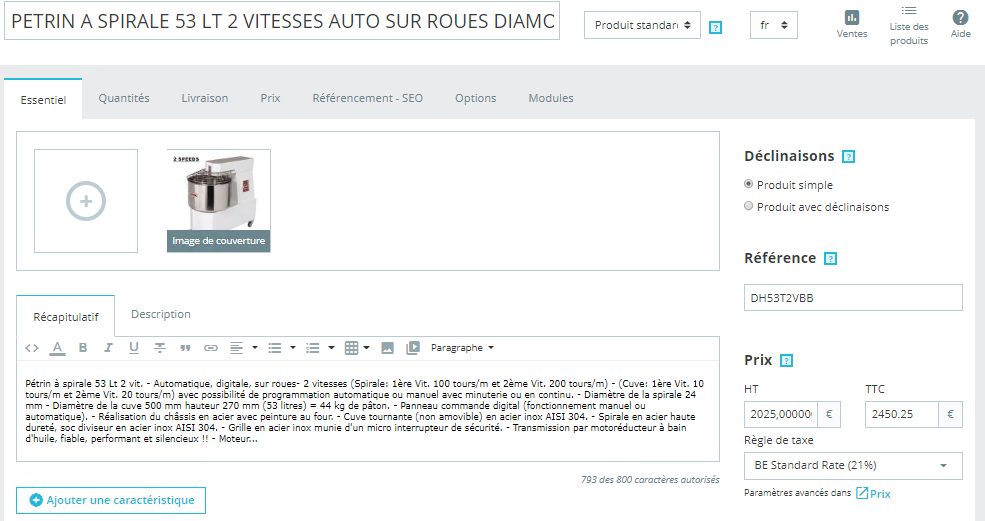This screenshot has width=985, height=521.
Task: Open advanced Prix settings link
Action: 874,493
